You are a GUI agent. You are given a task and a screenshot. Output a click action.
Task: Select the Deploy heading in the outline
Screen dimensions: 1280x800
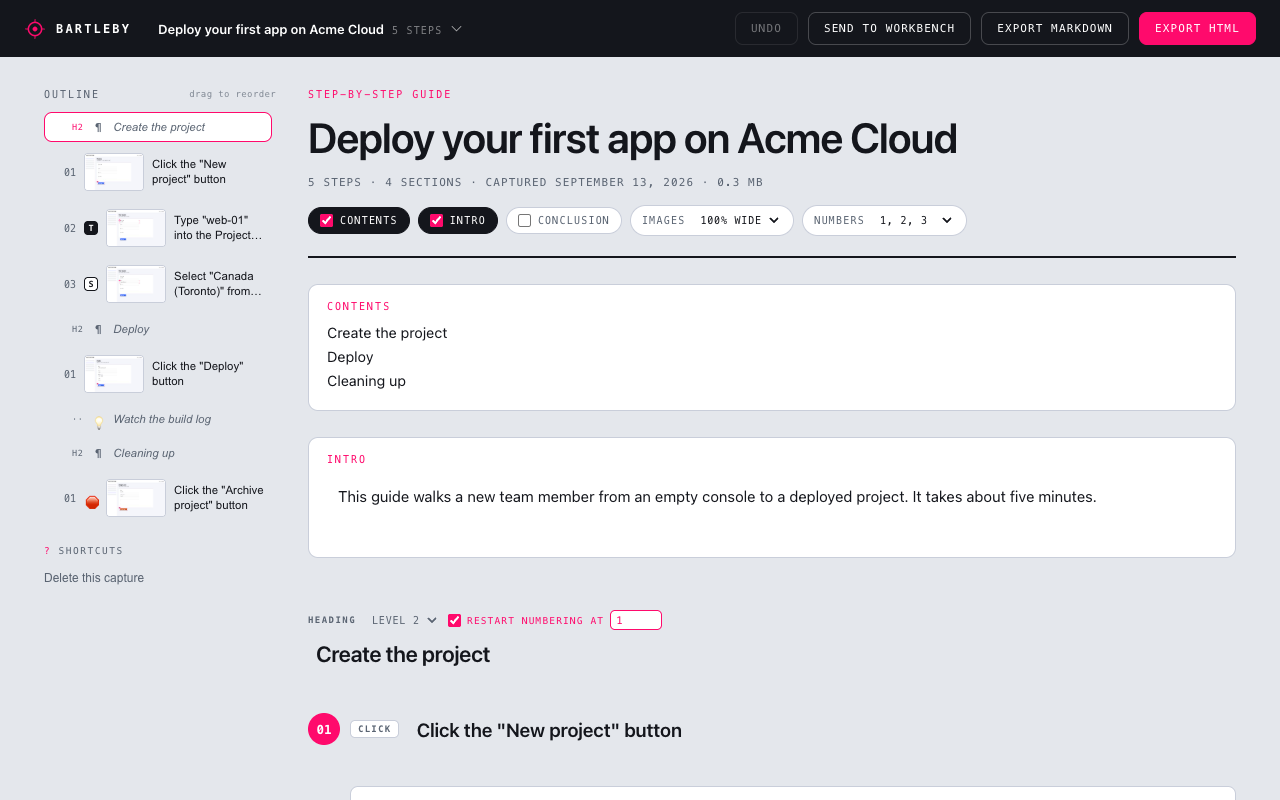pos(158,329)
